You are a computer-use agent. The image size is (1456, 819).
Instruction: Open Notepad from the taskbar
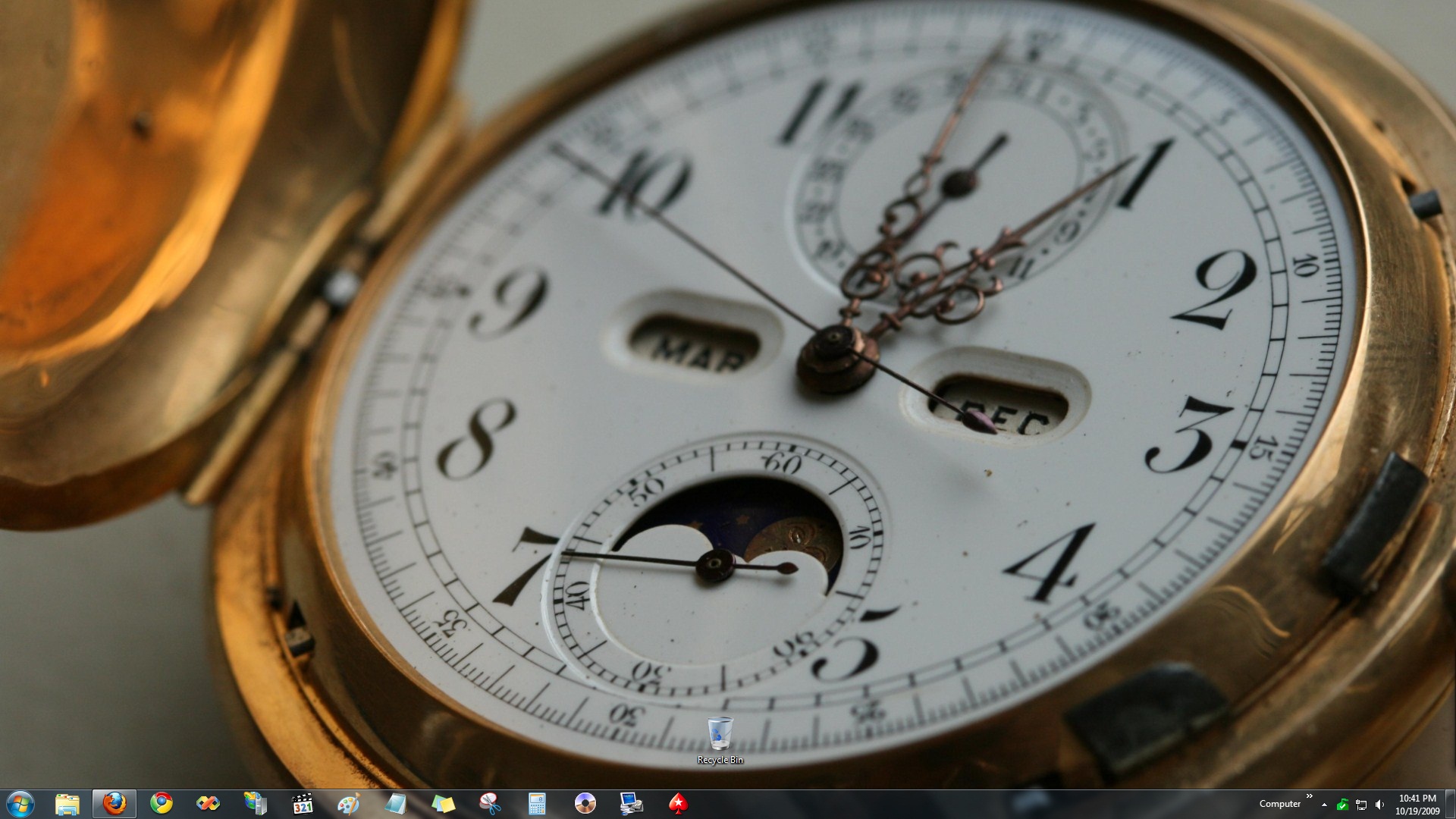click(x=396, y=803)
